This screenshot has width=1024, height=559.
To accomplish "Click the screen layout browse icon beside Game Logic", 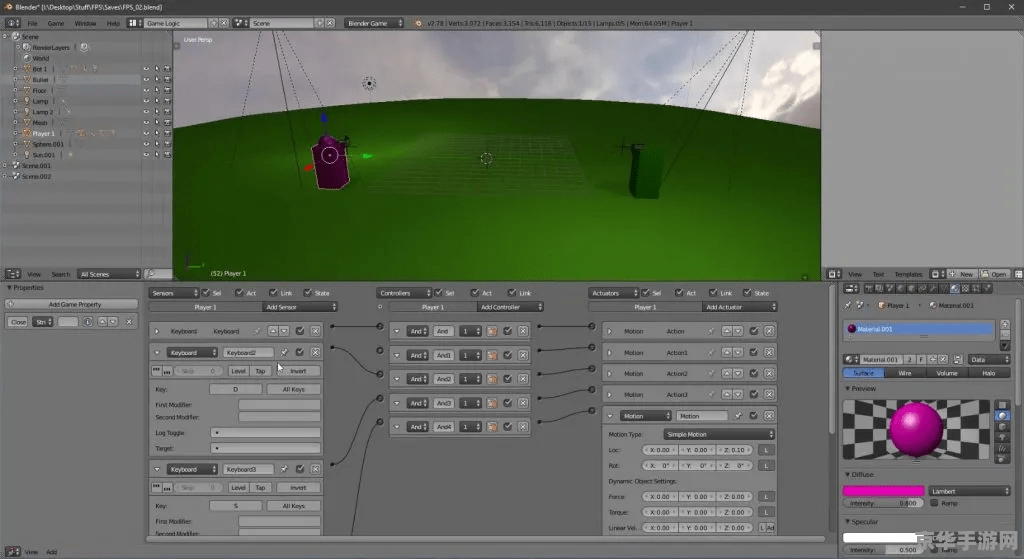I will [x=133, y=23].
